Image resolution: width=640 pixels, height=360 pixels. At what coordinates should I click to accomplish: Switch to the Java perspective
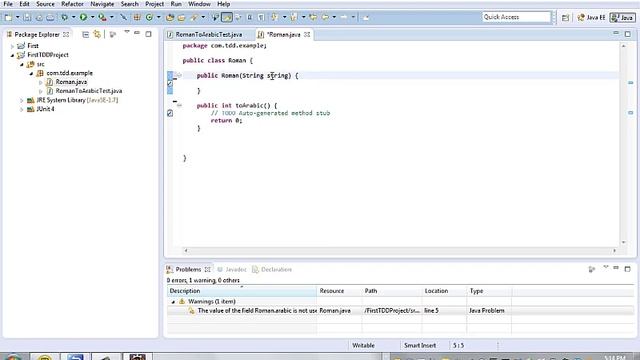click(x=622, y=18)
